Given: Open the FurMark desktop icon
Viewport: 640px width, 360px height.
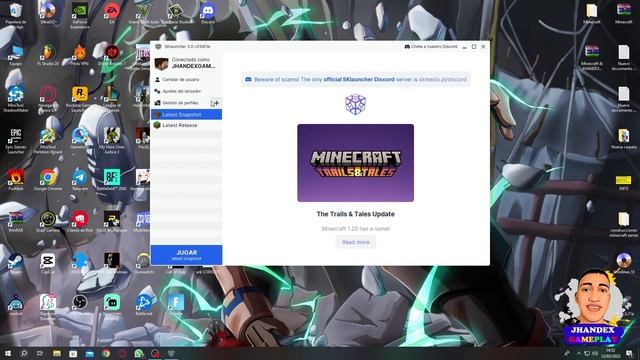Looking at the screenshot, I should [16, 180].
